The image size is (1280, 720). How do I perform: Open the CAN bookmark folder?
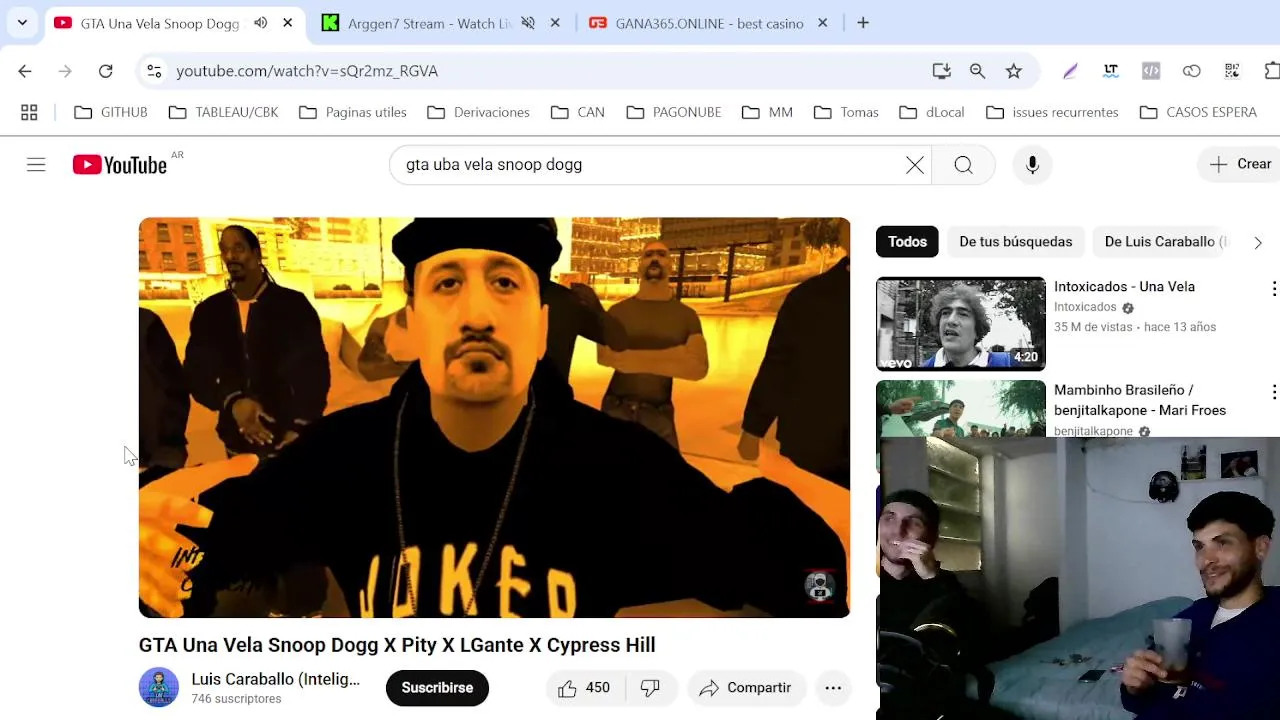[578, 112]
